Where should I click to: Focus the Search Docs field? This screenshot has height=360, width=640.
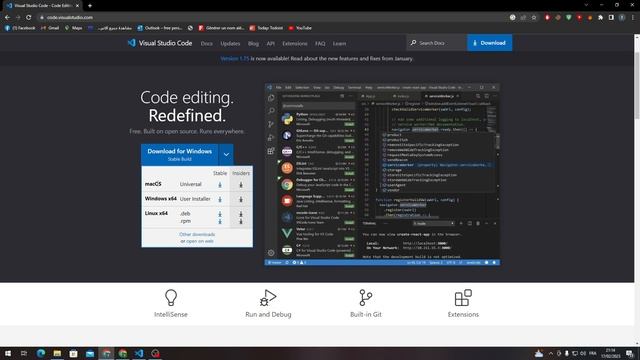[437, 43]
